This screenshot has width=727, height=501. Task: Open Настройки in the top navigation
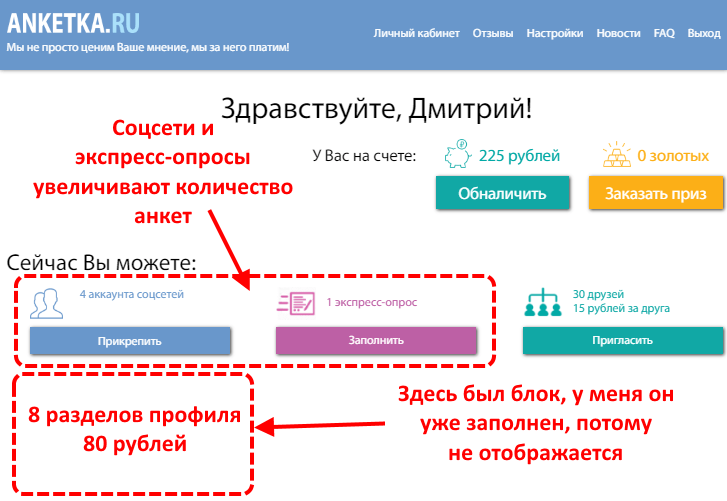555,33
